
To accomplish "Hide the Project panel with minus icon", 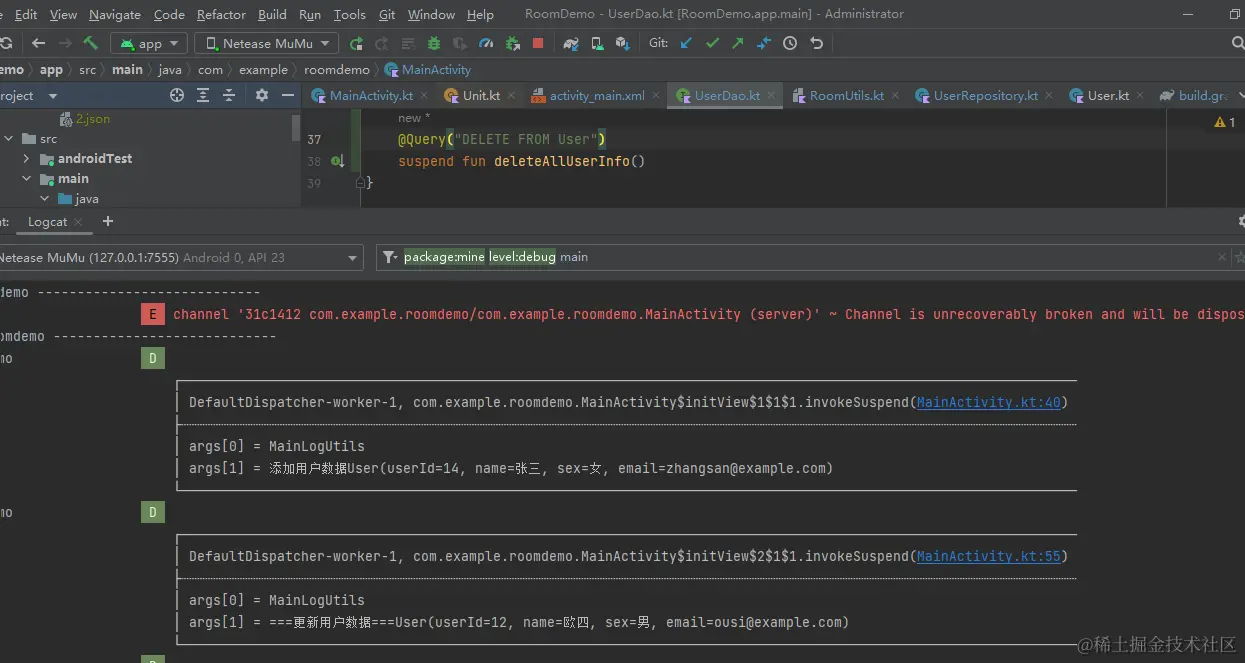I will (x=288, y=95).
